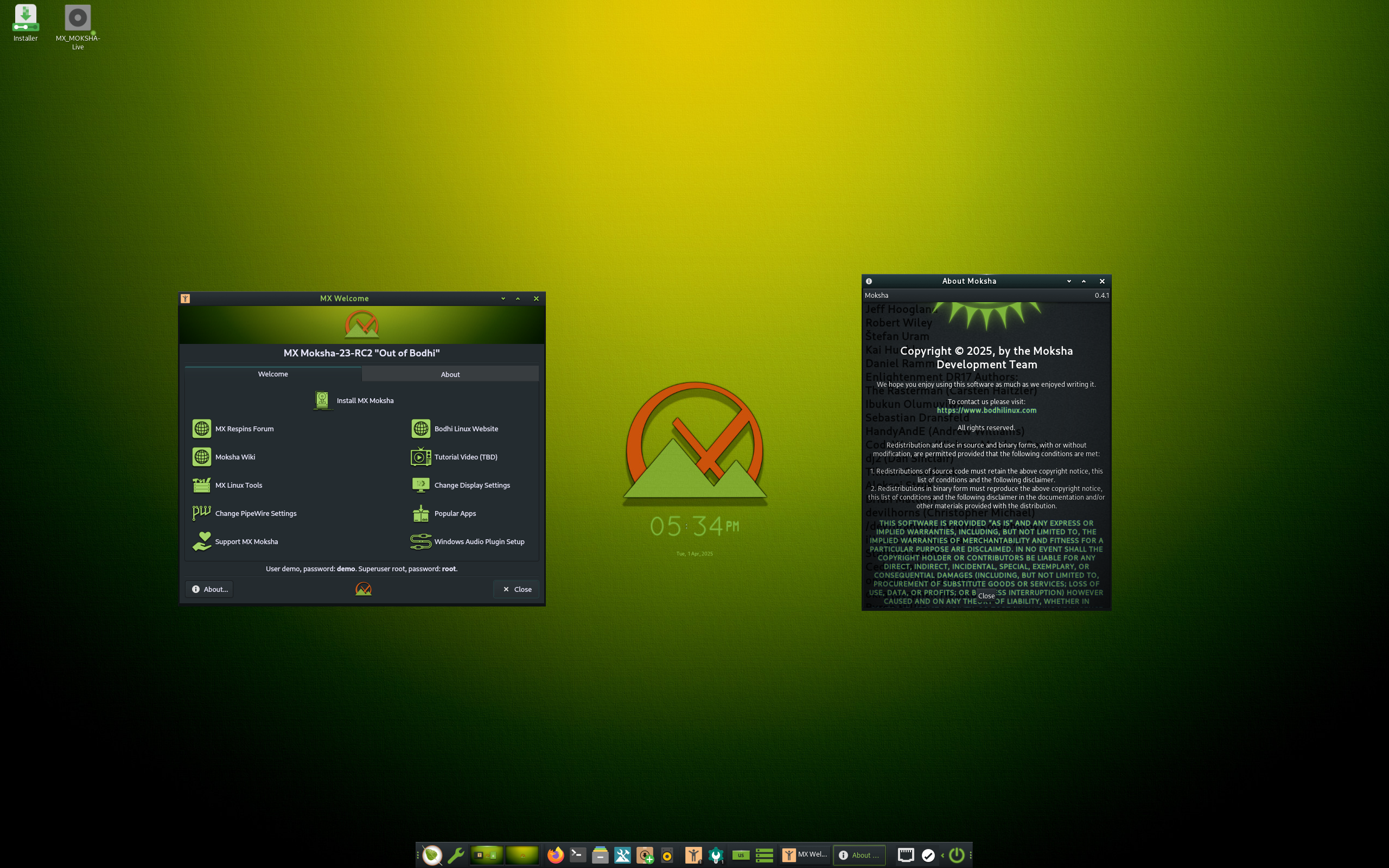
Task: Open Popular Apps package icon
Action: [420, 513]
